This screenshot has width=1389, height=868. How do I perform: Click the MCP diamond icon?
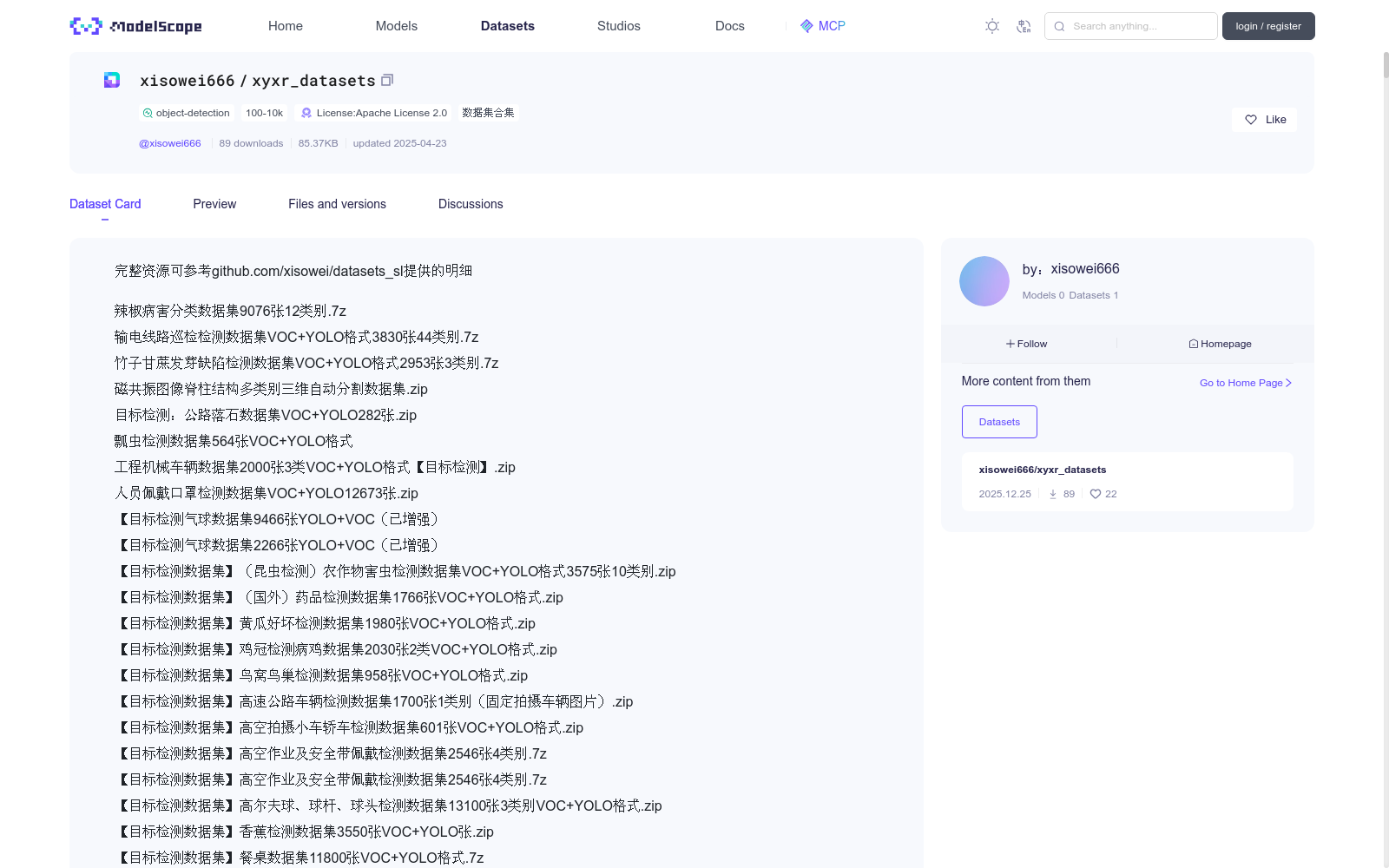pos(806,26)
